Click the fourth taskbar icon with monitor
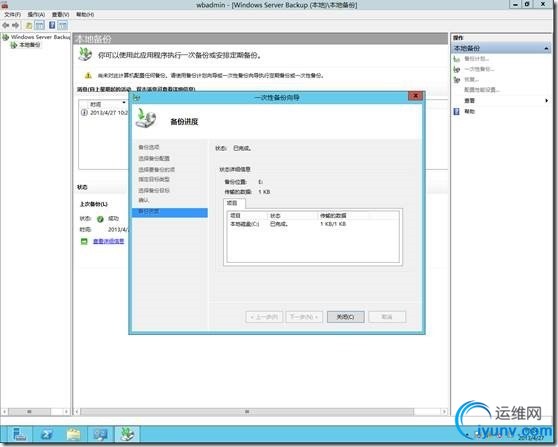The width and height of the screenshot is (558, 447). pos(101,434)
